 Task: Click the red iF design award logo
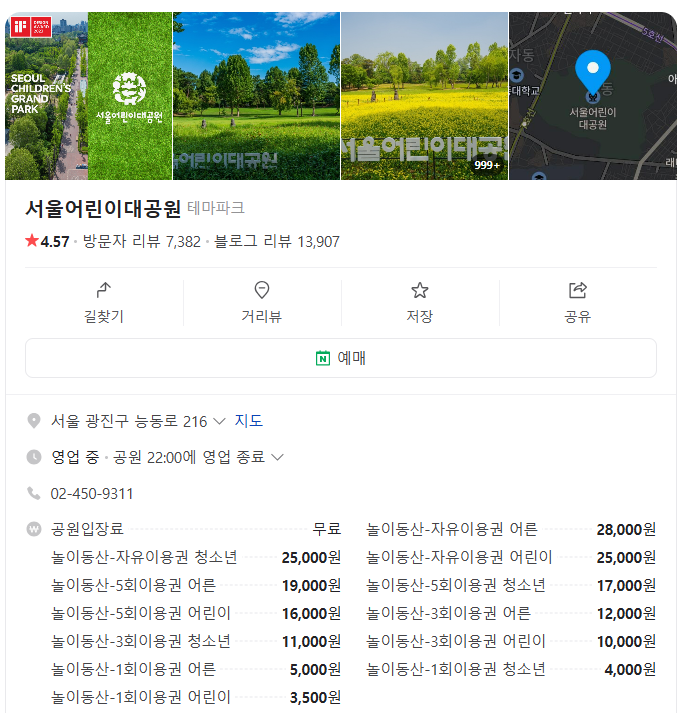[x=31, y=27]
